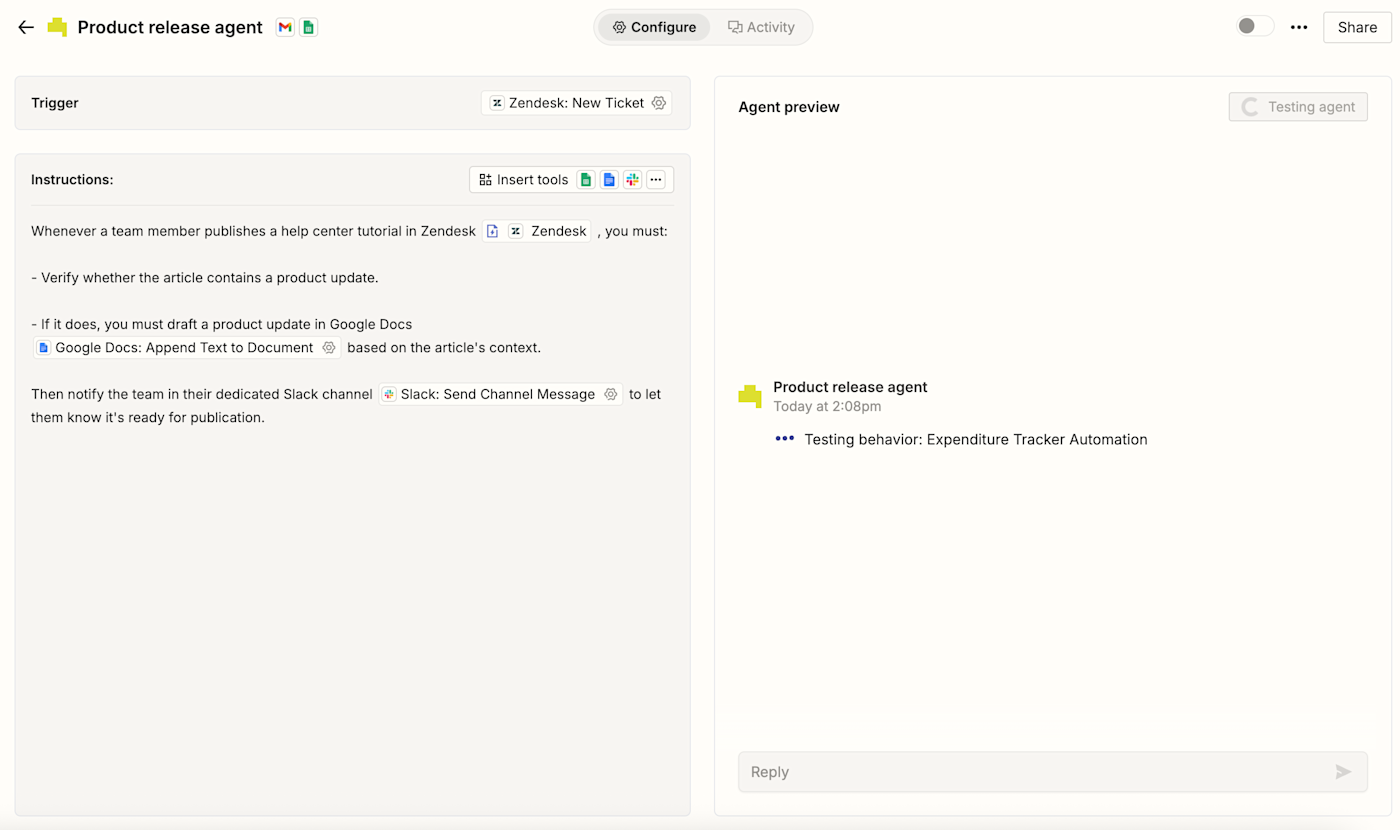The width and height of the screenshot is (1400, 830).
Task: Switch to the Configure tab
Action: pyautogui.click(x=654, y=27)
